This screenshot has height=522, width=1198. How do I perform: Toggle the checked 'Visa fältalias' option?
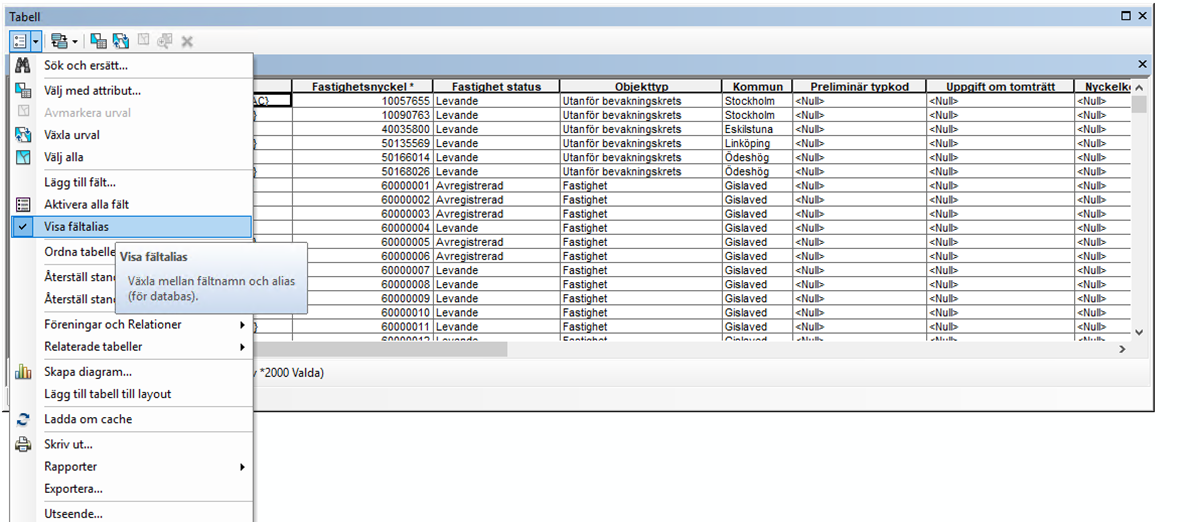click(x=76, y=227)
